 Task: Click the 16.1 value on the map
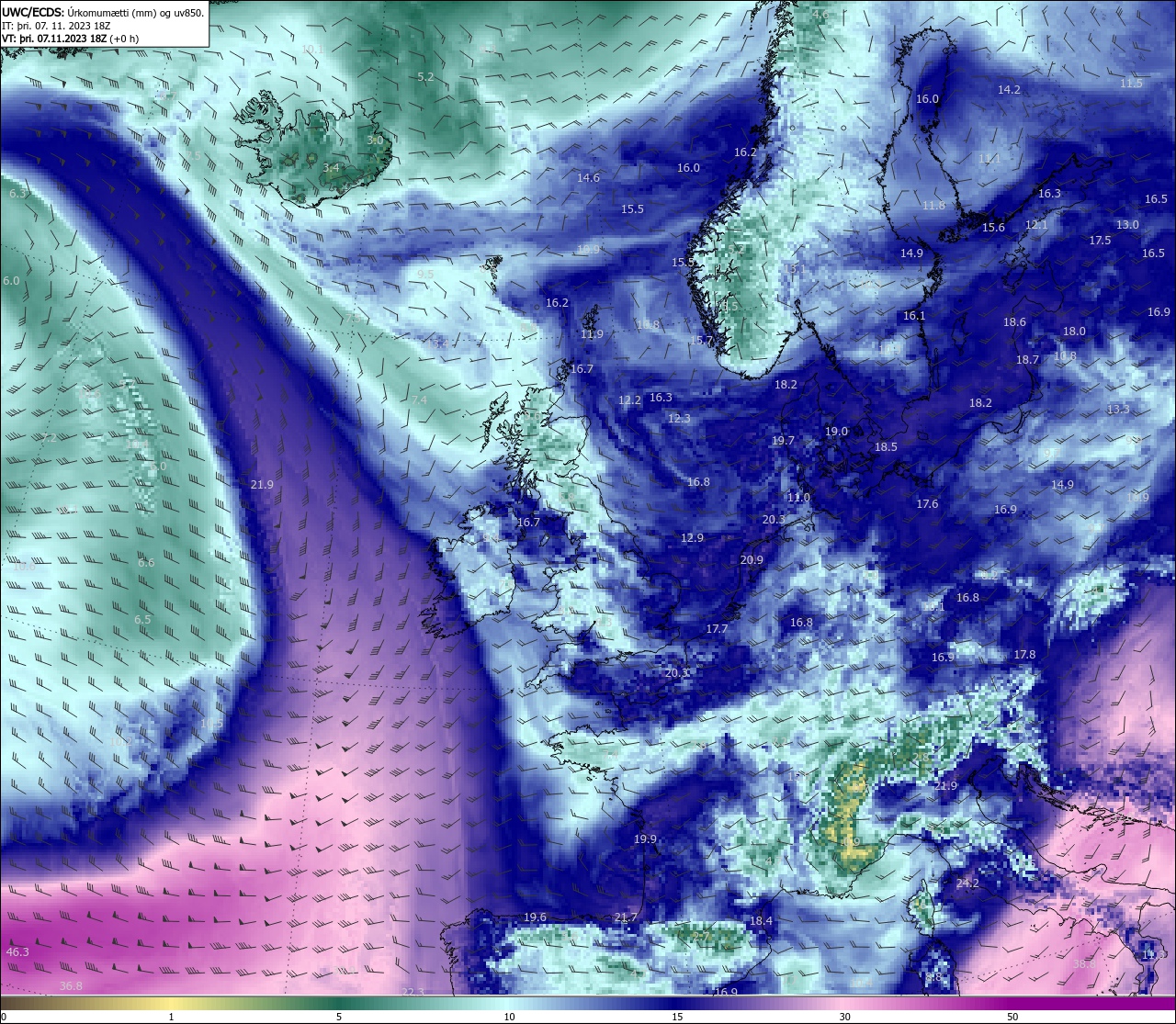tap(914, 316)
